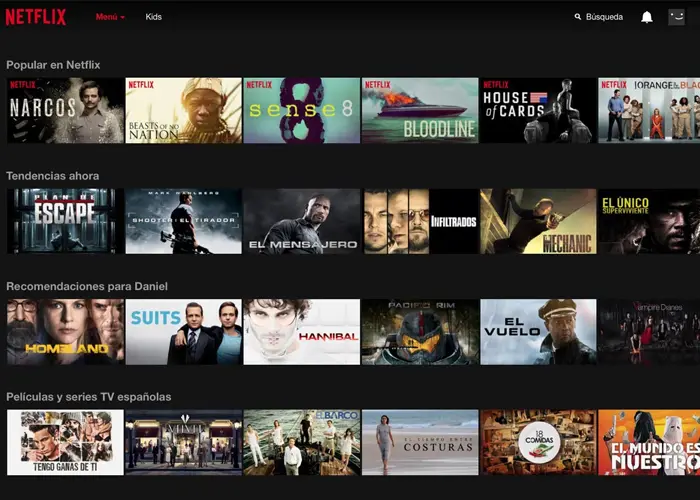Open Plan de Escape thumbnail
700x500 pixels.
(x=65, y=221)
